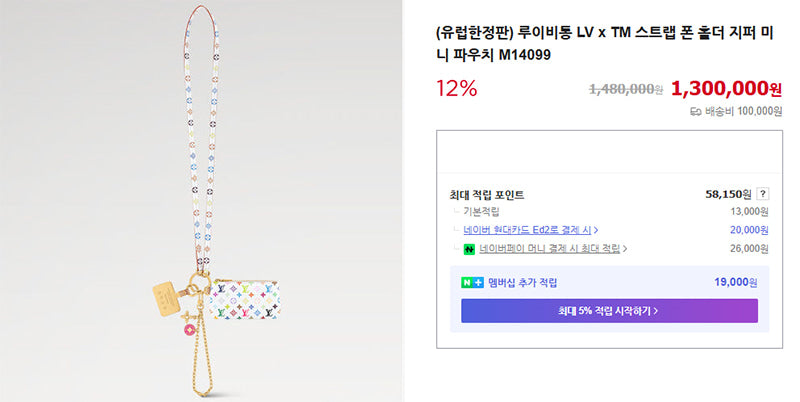Click the N+ membership badge icon

click(x=472, y=283)
